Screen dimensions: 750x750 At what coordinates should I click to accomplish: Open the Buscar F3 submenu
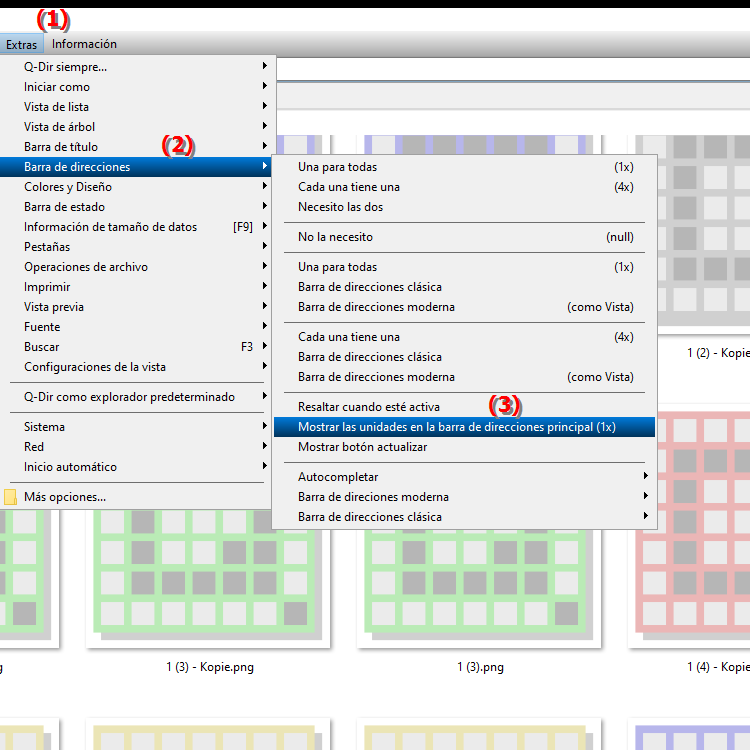(x=136, y=347)
